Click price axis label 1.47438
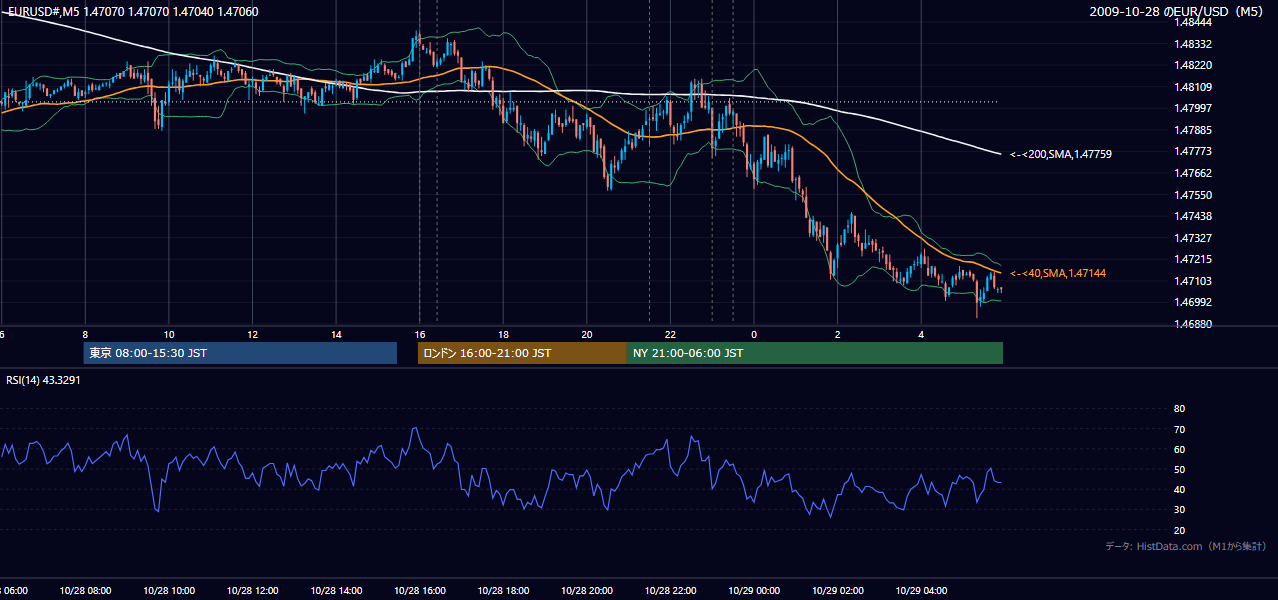Viewport: 1278px width, 600px height. tap(1194, 216)
